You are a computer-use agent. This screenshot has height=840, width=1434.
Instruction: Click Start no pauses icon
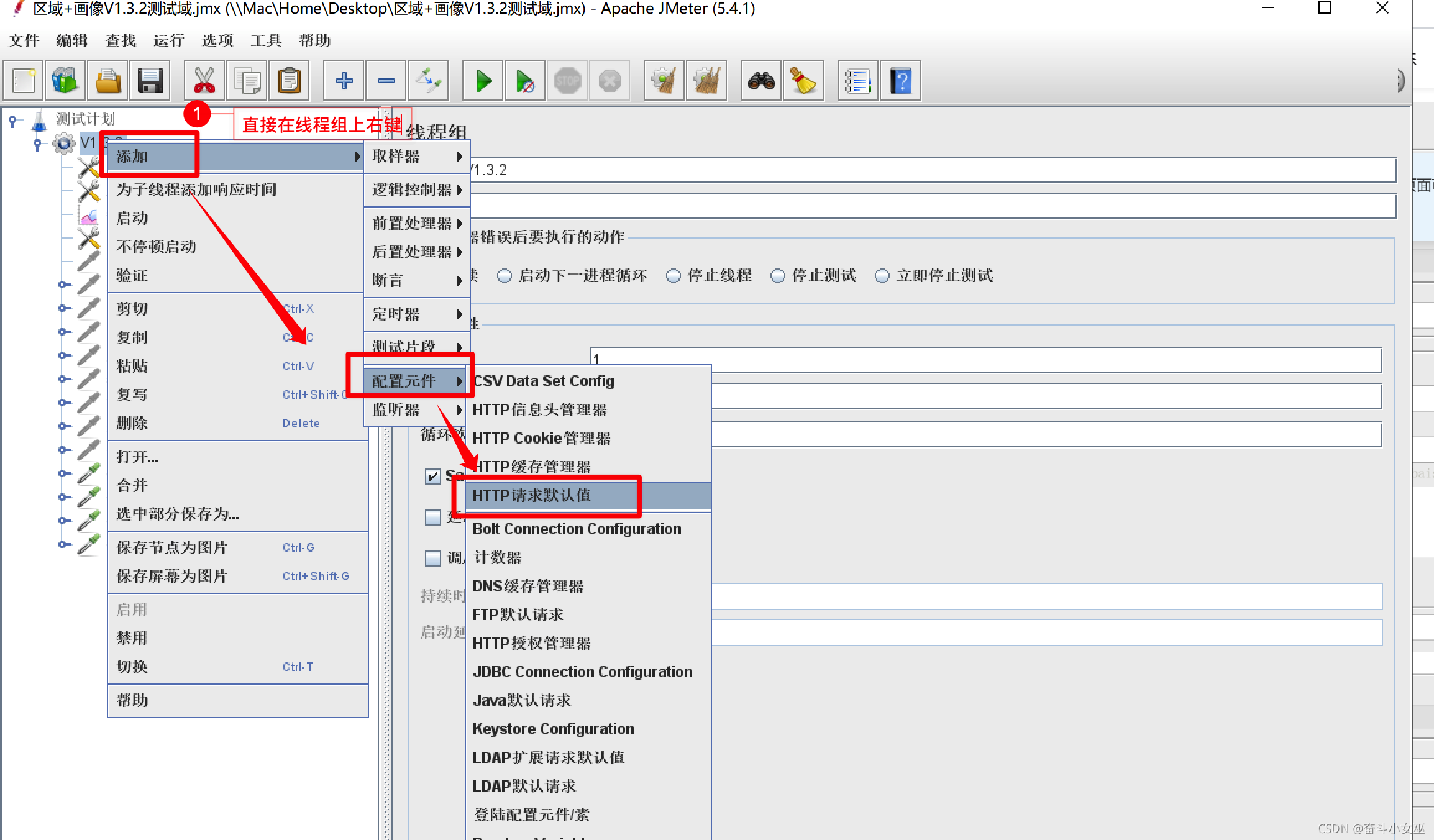(525, 81)
